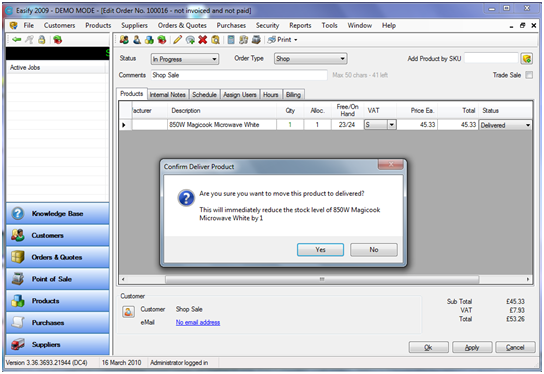
Task: Click the colored cubes products toolbar icon
Action: point(150,40)
